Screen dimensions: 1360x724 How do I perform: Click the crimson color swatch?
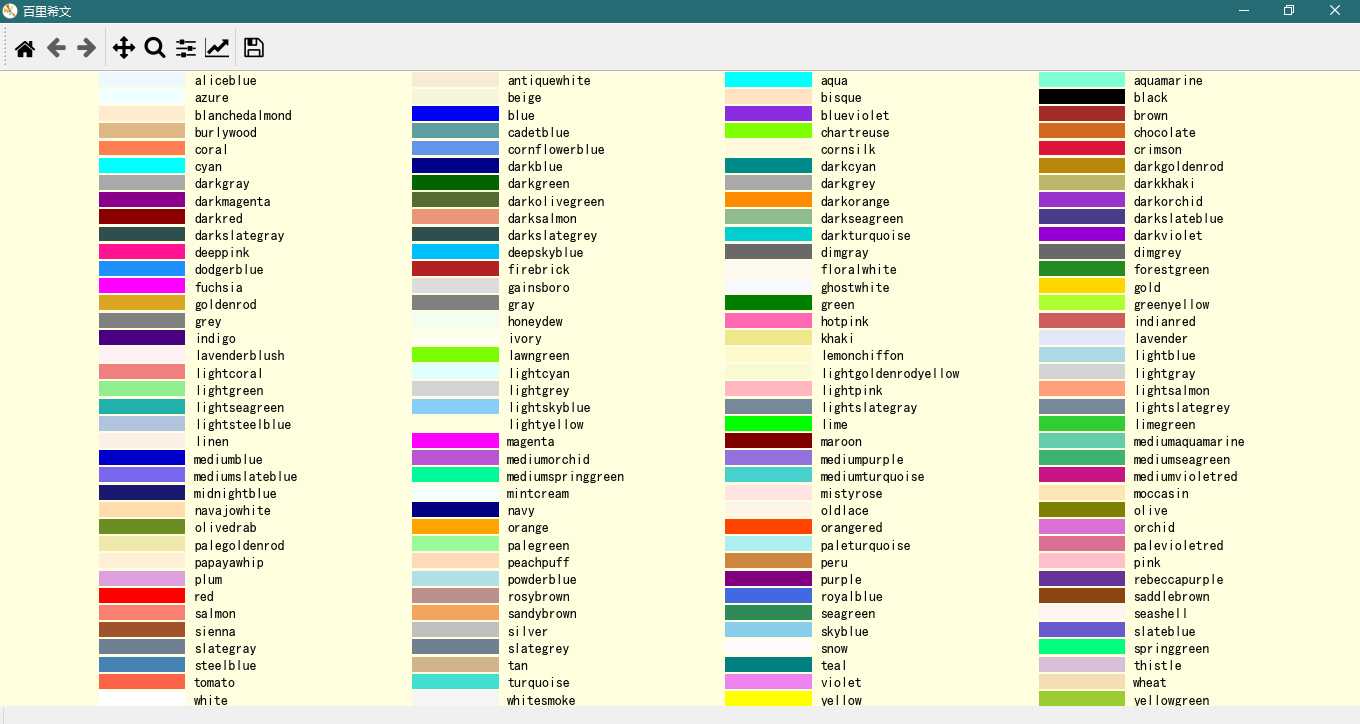click(1082, 149)
